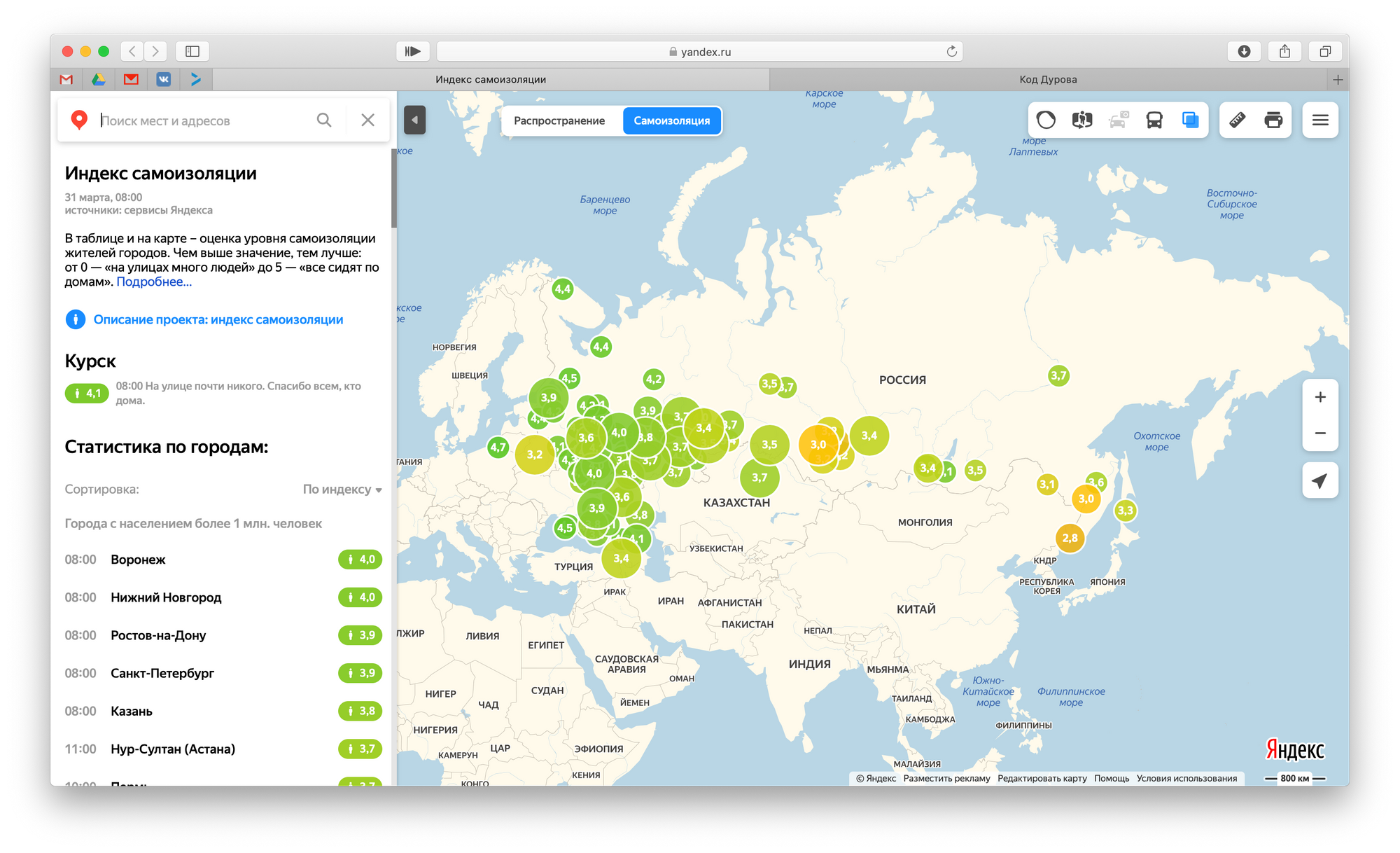
Task: Select Ростов-на-Дону city row
Action: pos(223,635)
